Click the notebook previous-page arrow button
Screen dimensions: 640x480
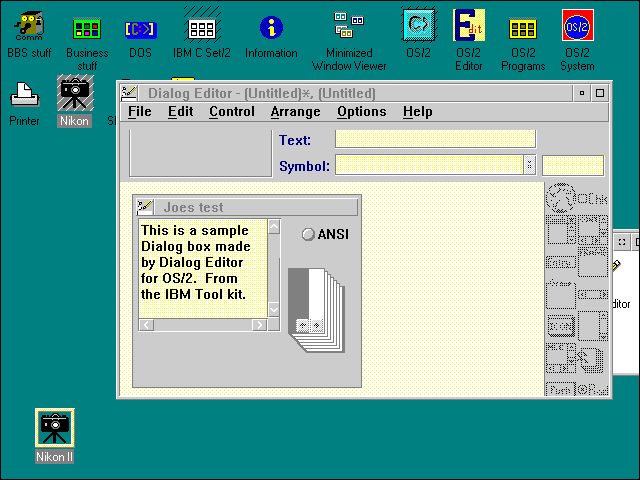pos(302,325)
